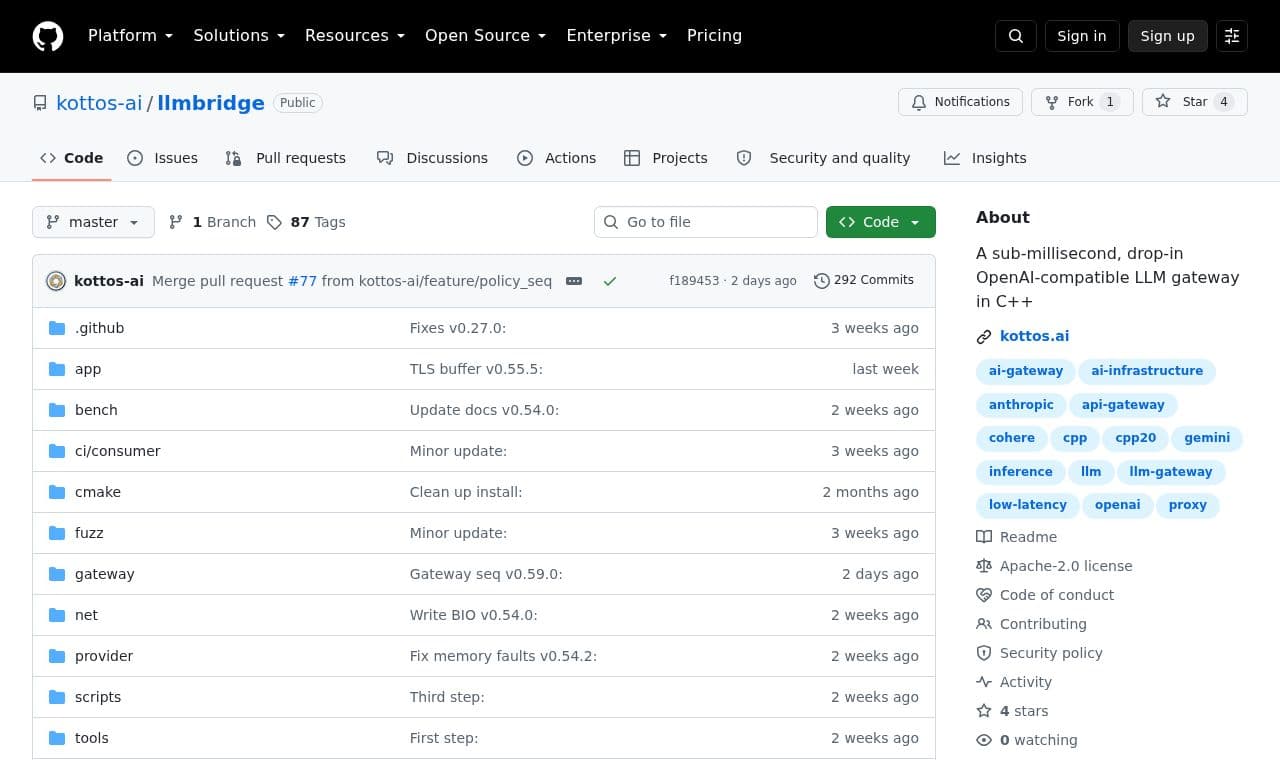The height and width of the screenshot is (760, 1280).
Task: Switch to the Insights tab
Action: (985, 158)
